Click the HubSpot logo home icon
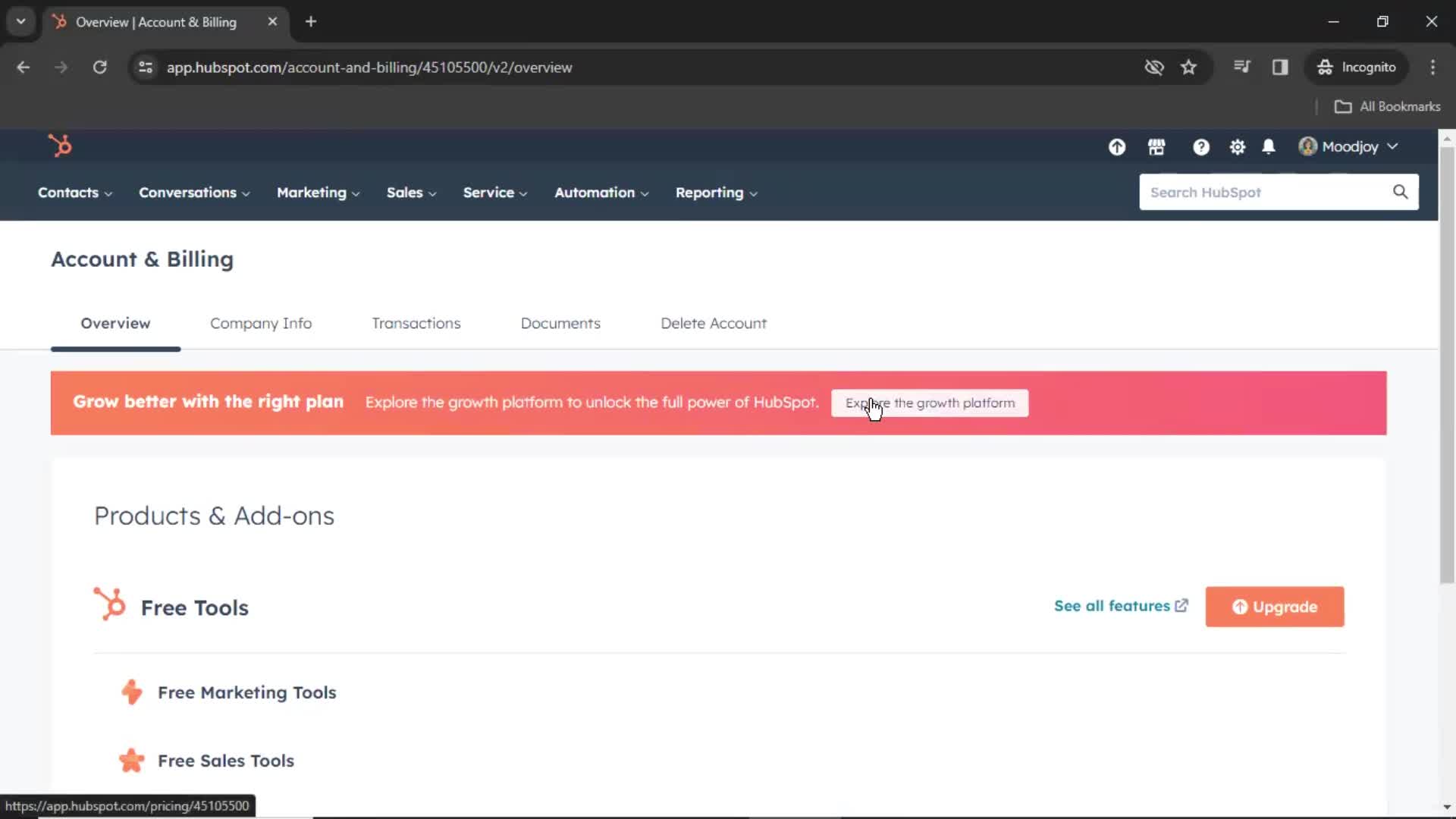1456x819 pixels. [x=60, y=146]
